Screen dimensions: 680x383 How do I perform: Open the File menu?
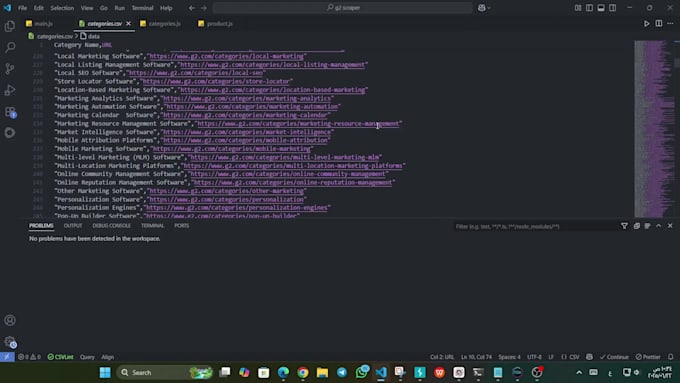22,8
